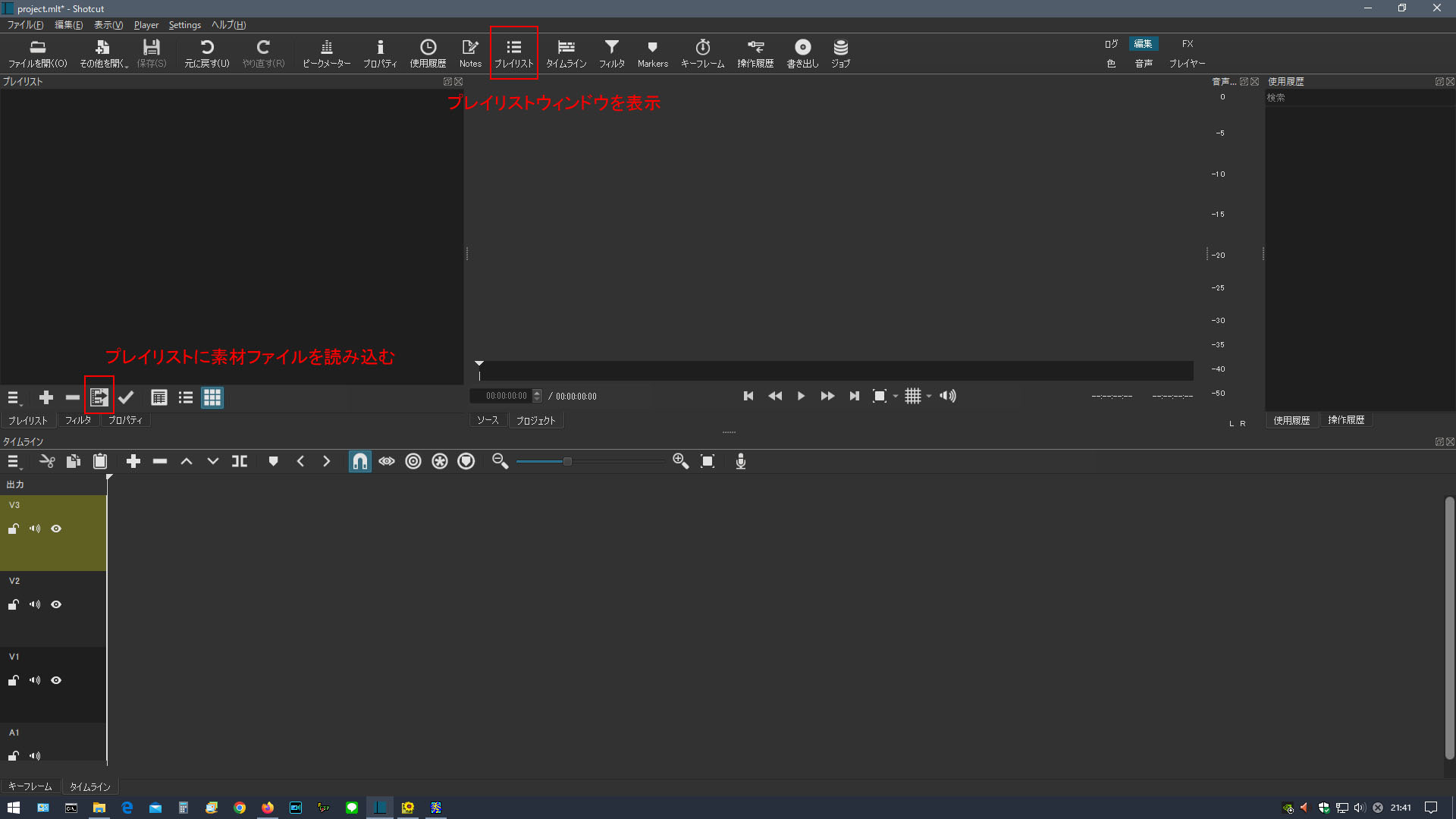Click zoom timeline to fit icon
This screenshot has height=819, width=1456.
pos(708,461)
